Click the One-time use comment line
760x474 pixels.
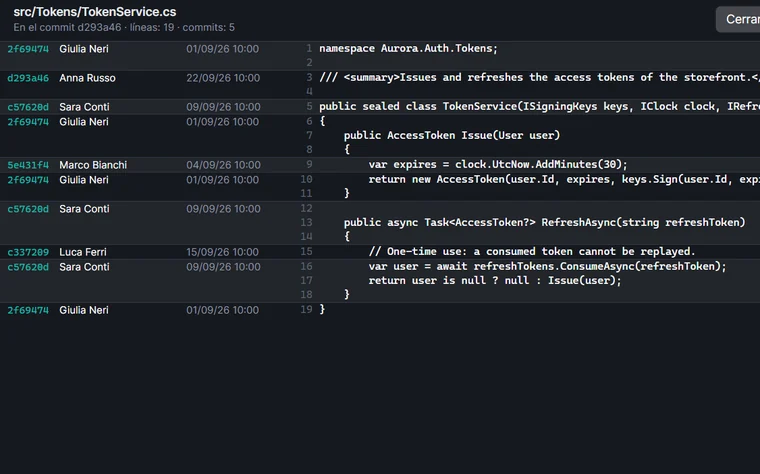pos(532,252)
